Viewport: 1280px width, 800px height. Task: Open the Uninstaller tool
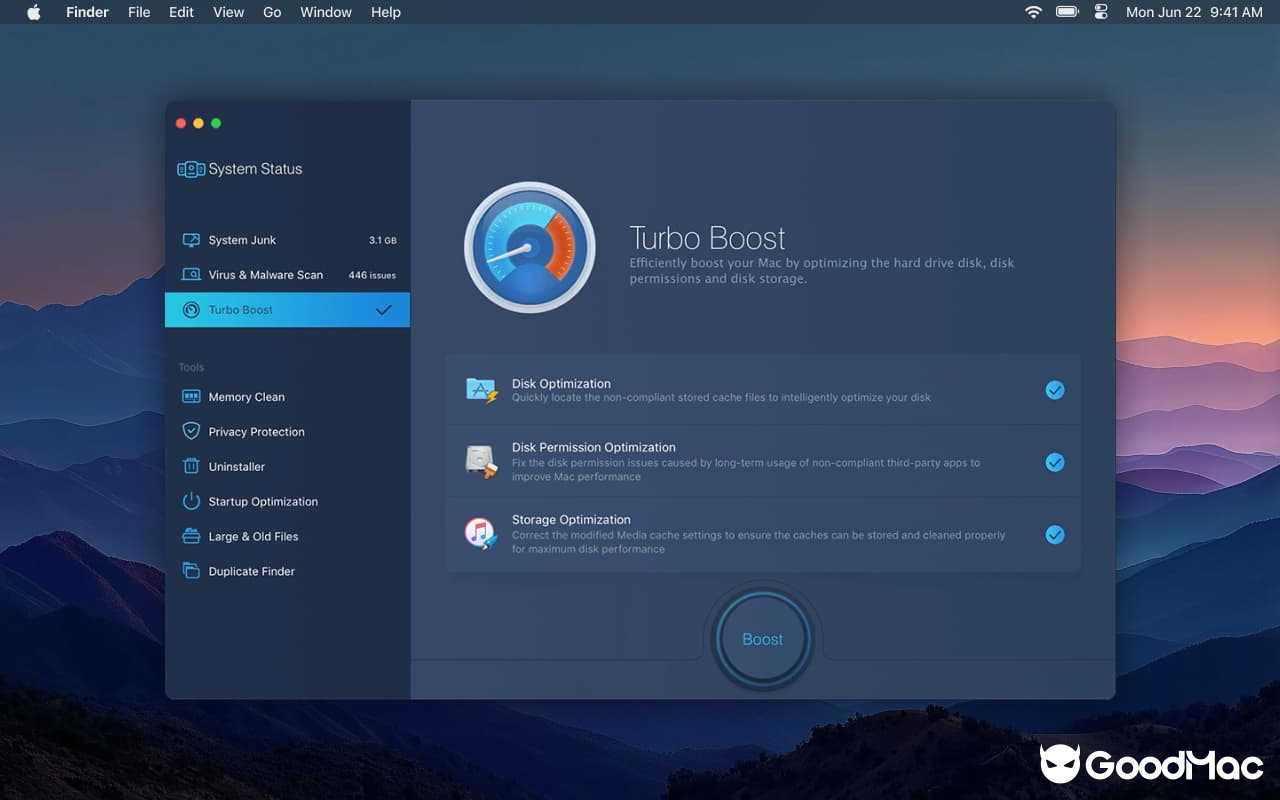tap(288, 467)
